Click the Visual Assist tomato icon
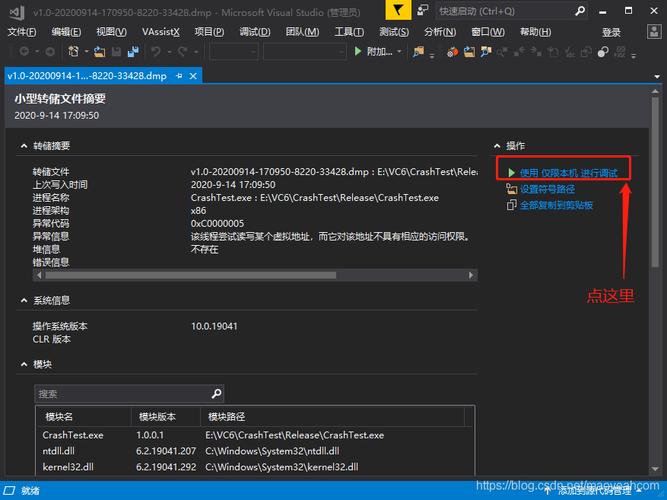 (x=453, y=52)
